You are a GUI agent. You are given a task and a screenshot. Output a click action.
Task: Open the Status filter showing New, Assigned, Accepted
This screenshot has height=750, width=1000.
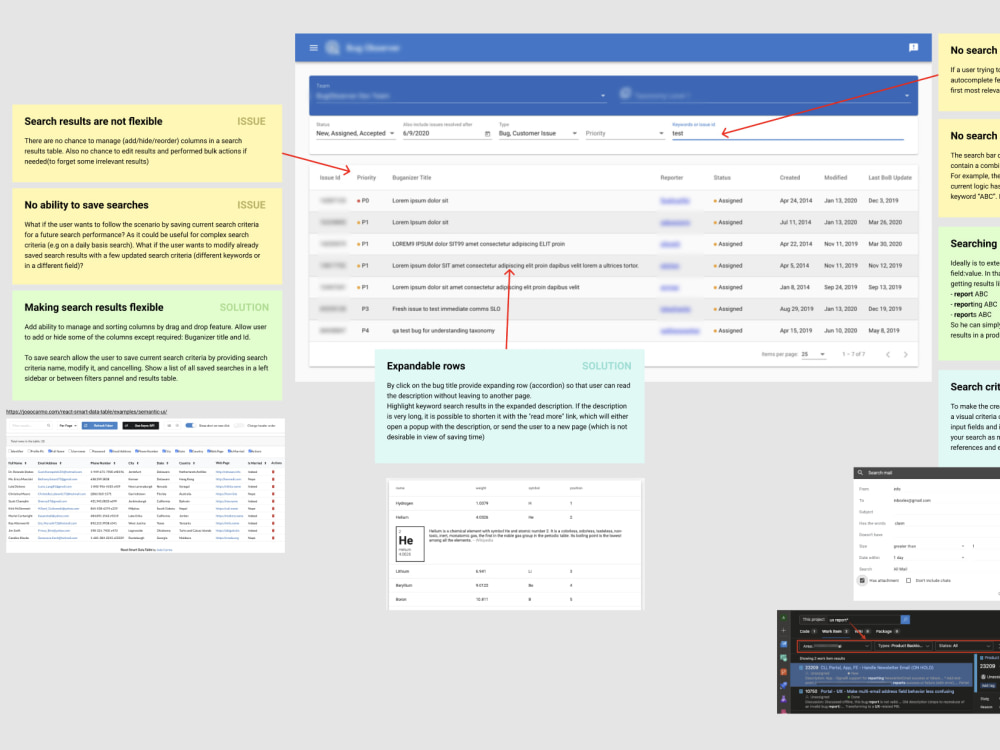(x=355, y=133)
